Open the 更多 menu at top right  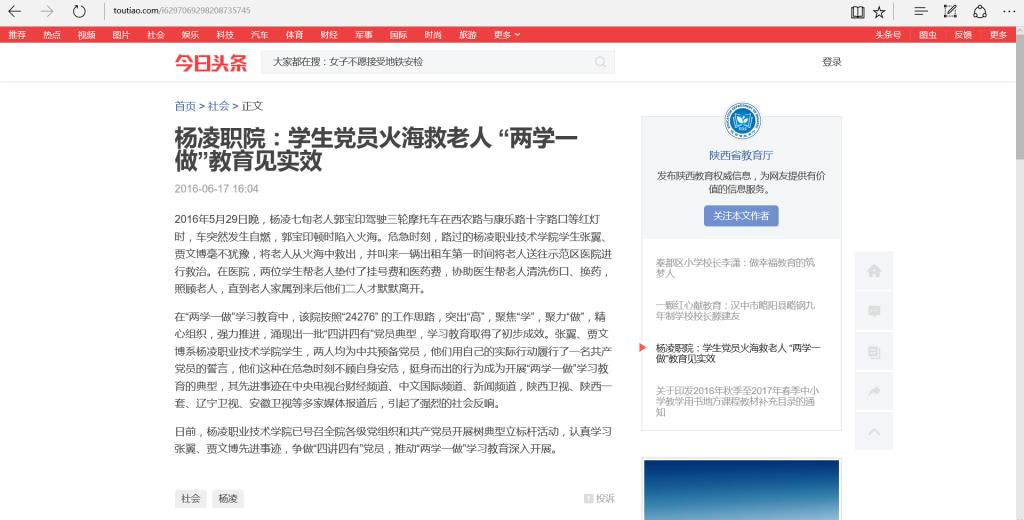[x=998, y=35]
